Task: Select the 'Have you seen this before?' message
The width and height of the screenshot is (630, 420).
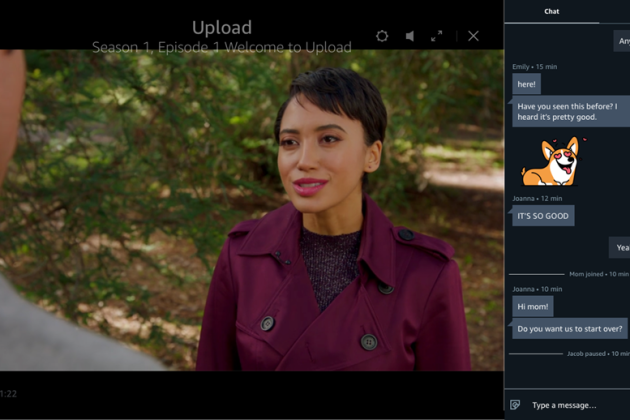Action: tap(570, 112)
